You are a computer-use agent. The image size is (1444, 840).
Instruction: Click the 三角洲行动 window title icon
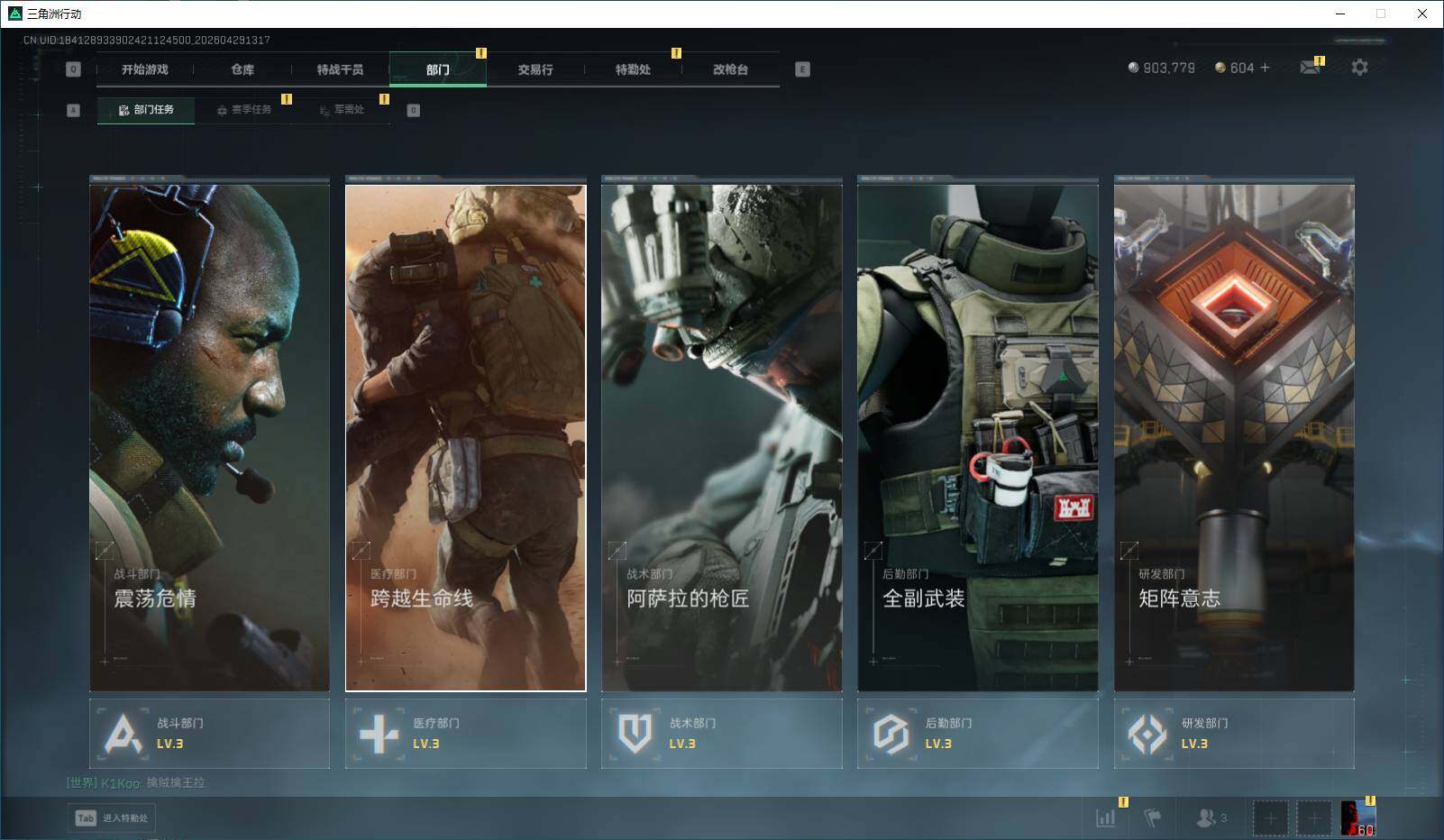14,14
